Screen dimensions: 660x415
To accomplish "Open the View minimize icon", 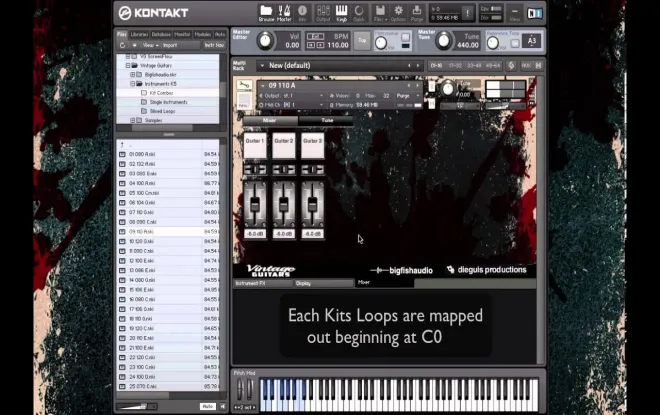I will pos(514,13).
